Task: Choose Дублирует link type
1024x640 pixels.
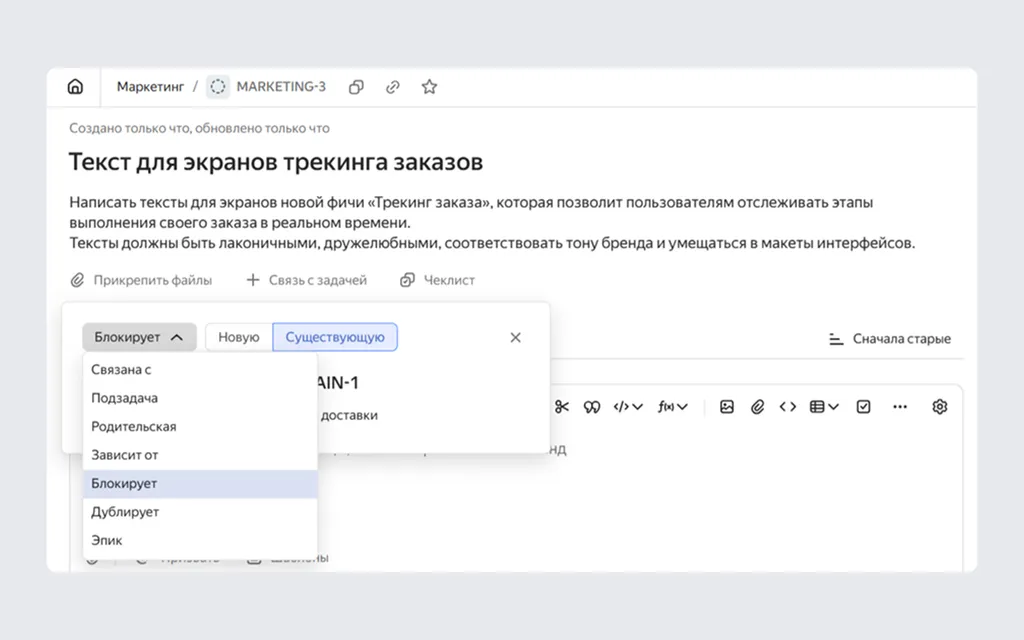Action: 200,512
